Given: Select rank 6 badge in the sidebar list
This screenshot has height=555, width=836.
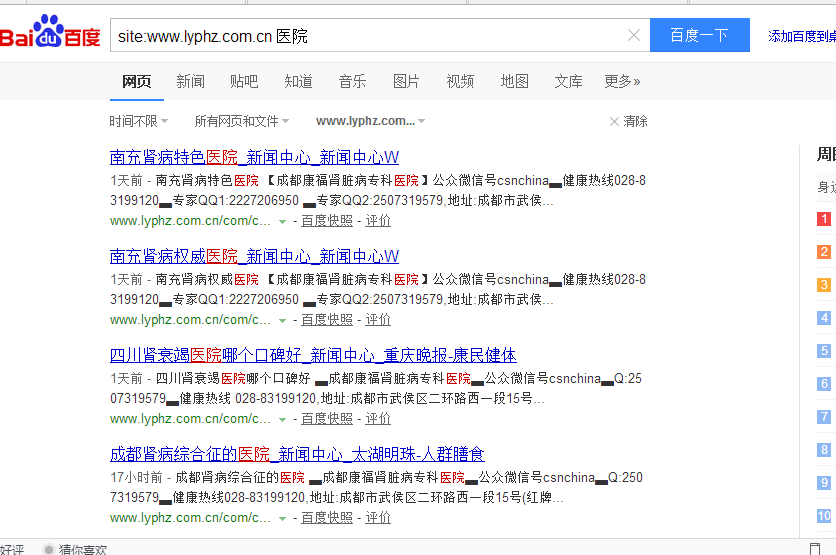Looking at the screenshot, I should point(824,384).
